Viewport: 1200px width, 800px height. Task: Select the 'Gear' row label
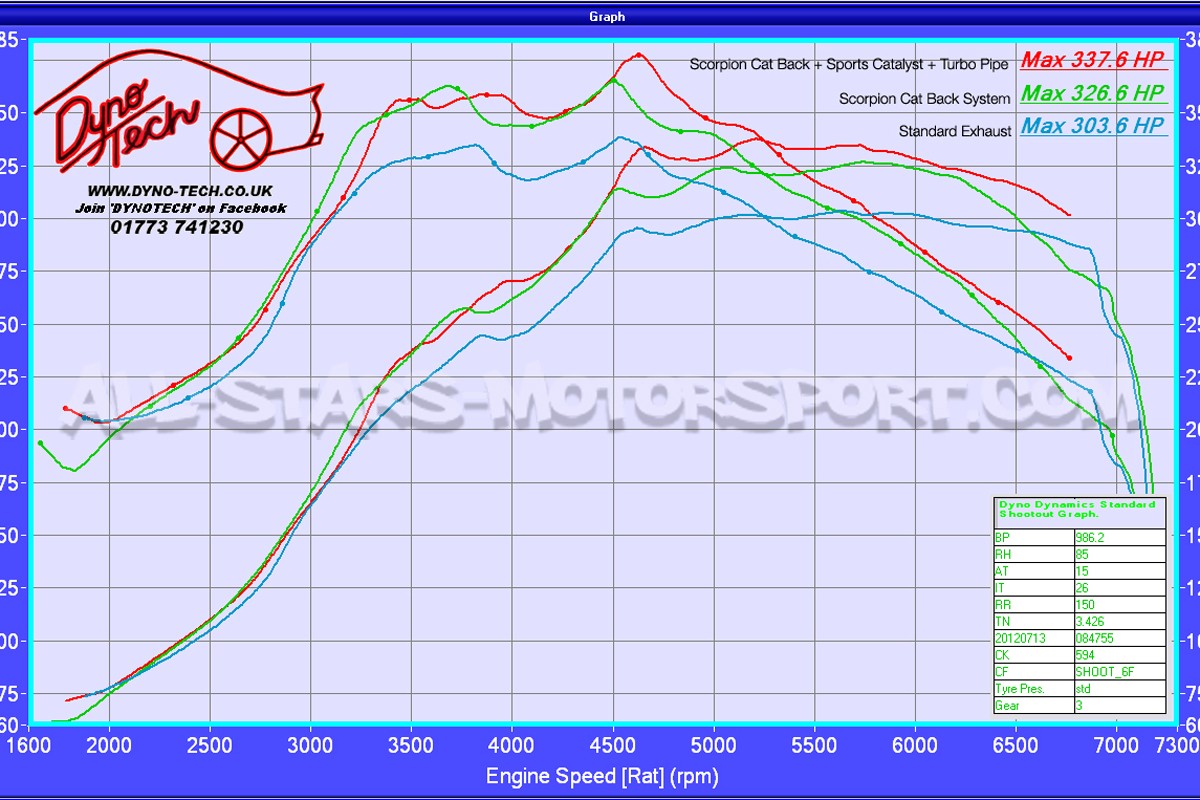[1033, 705]
